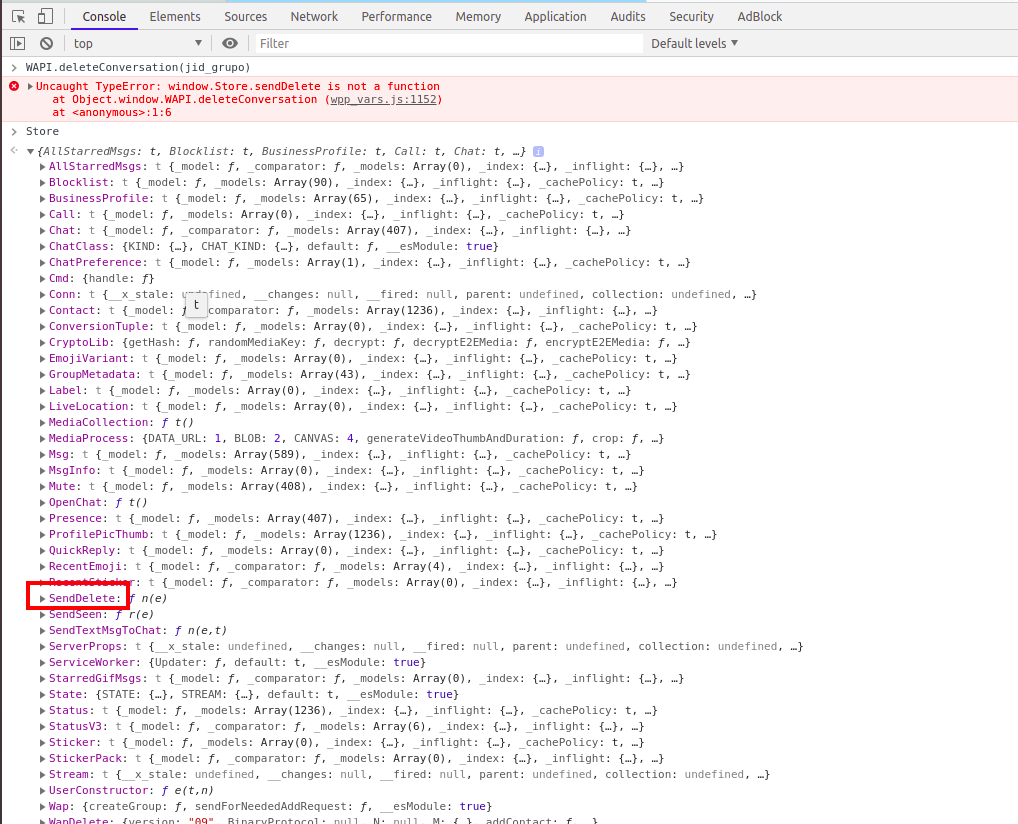Expand the GroupMetadata property
This screenshot has width=1018, height=824.
(43, 375)
